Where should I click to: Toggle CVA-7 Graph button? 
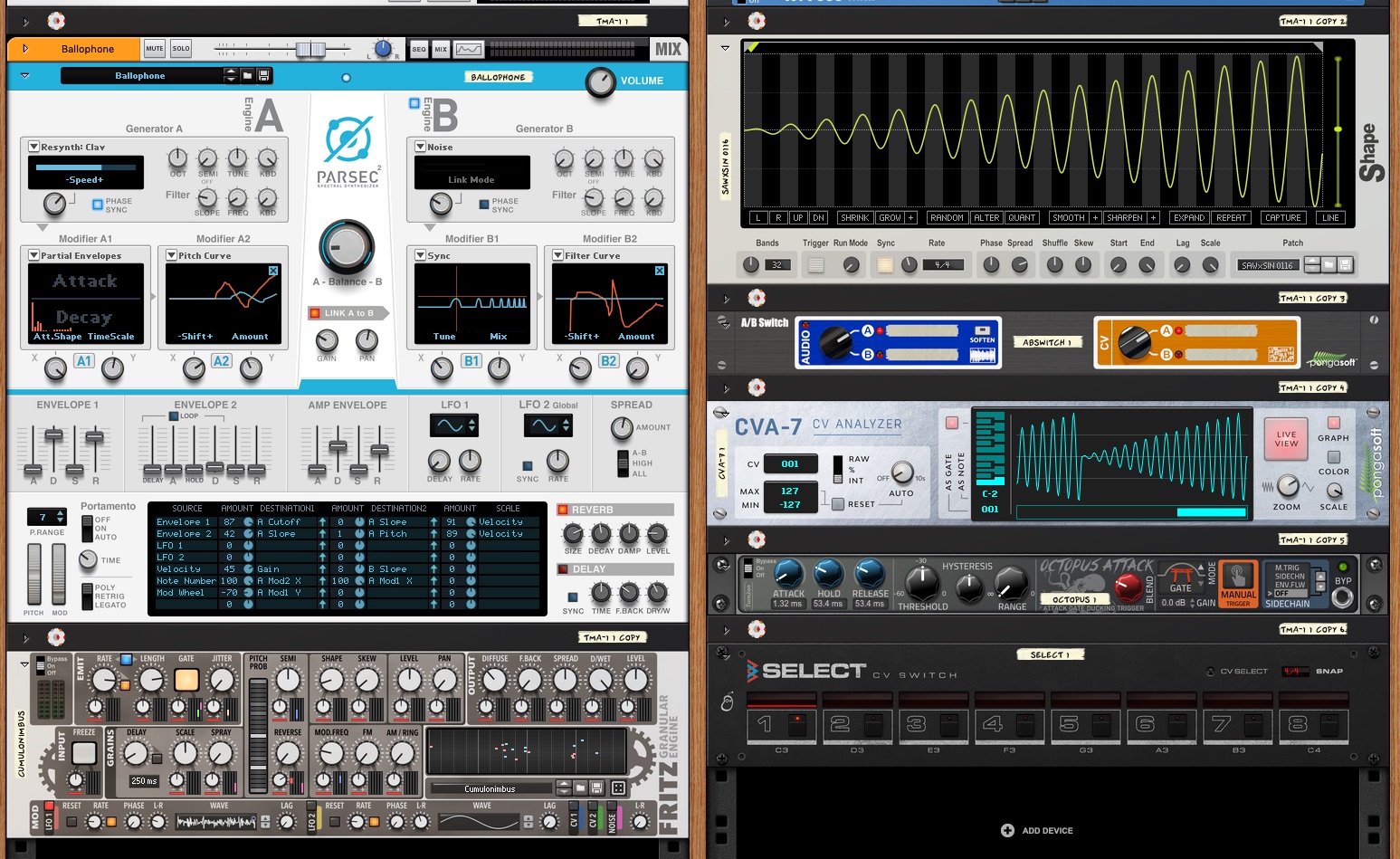point(1333,423)
